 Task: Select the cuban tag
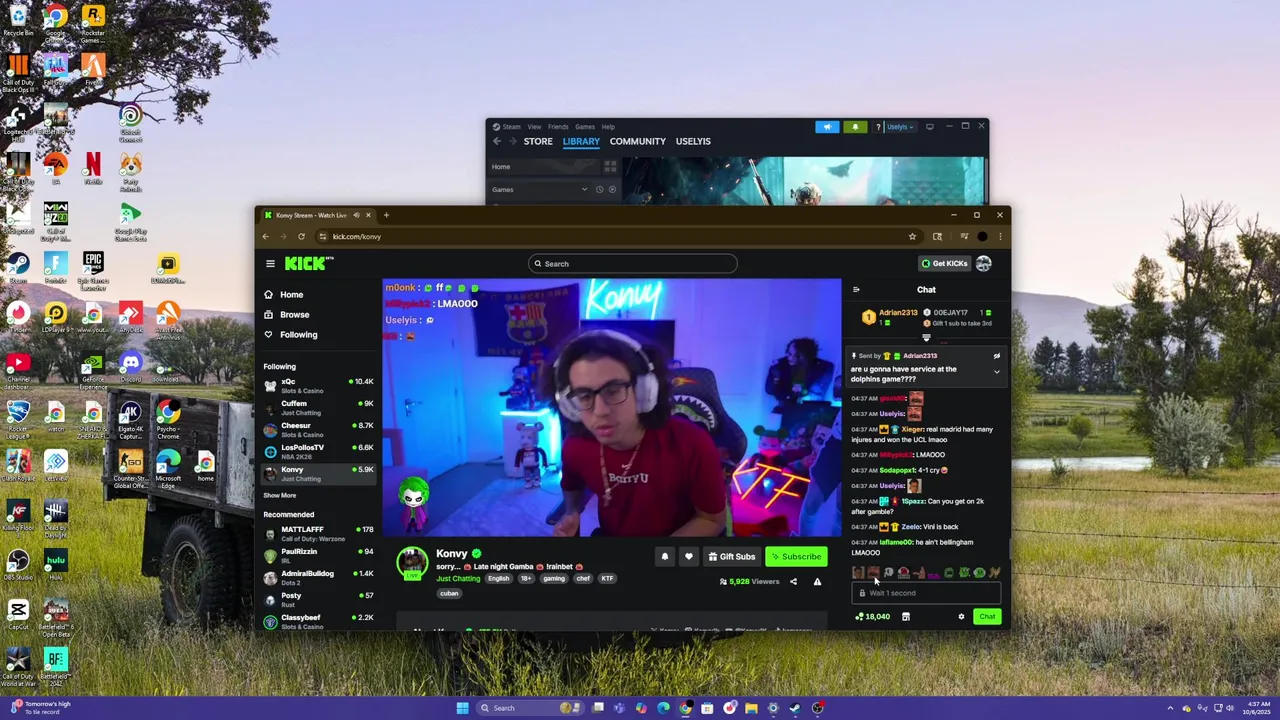click(449, 594)
